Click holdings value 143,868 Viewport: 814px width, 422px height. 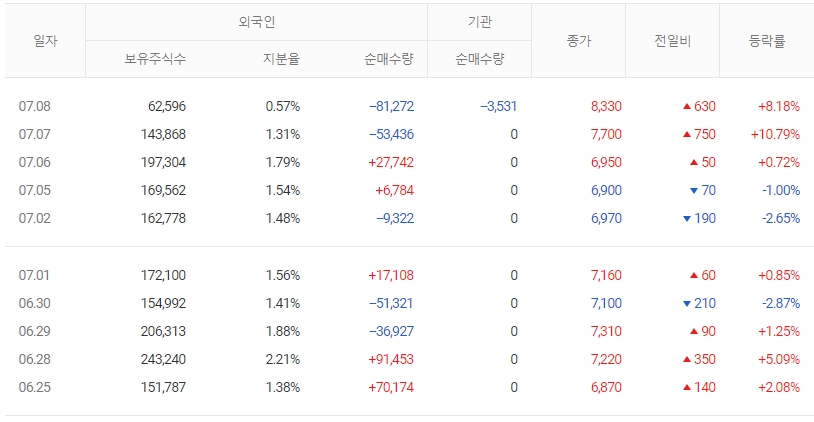coord(163,134)
